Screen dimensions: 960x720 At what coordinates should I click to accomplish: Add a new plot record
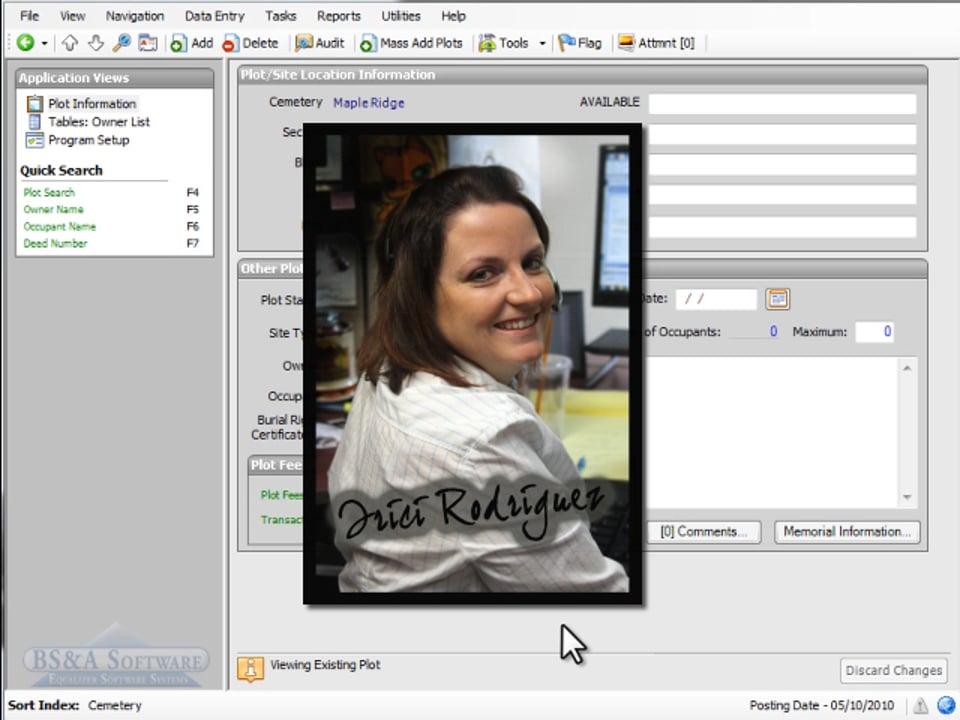191,43
